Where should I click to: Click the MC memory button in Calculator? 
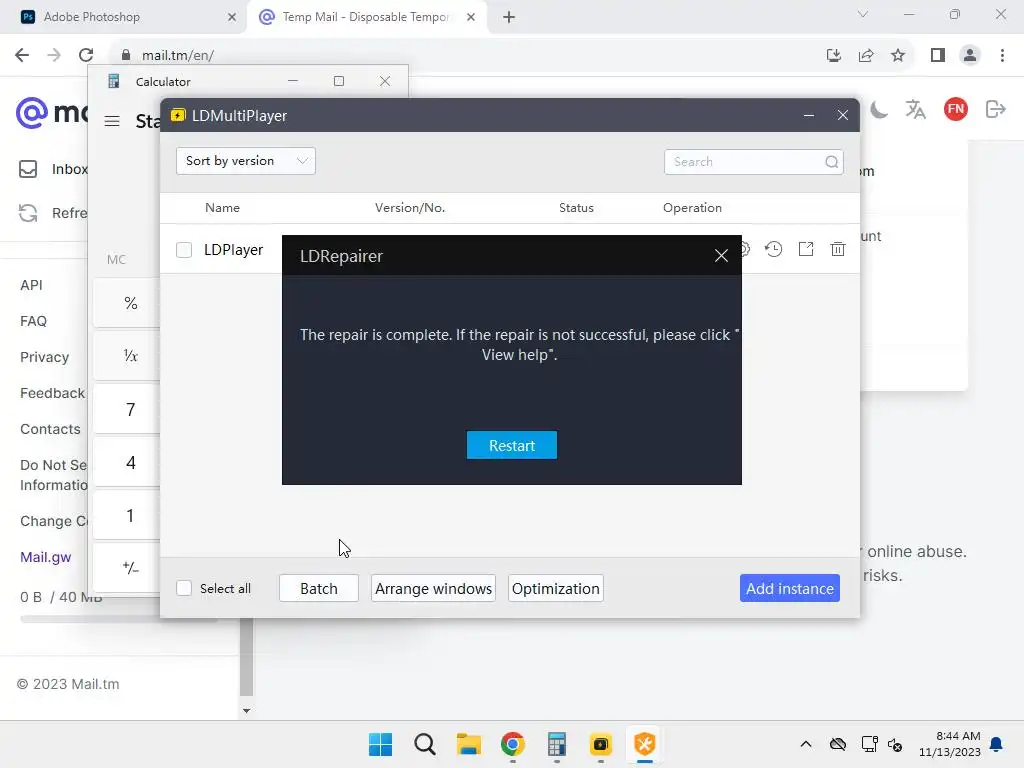[116, 260]
